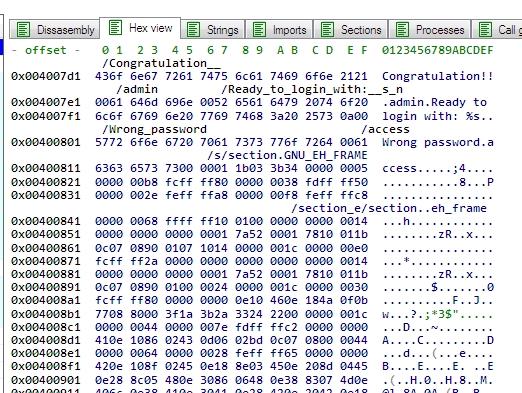Viewport: 522px width, 393px height.
Task: Select offset 0x004008a1
Action: click(46, 300)
